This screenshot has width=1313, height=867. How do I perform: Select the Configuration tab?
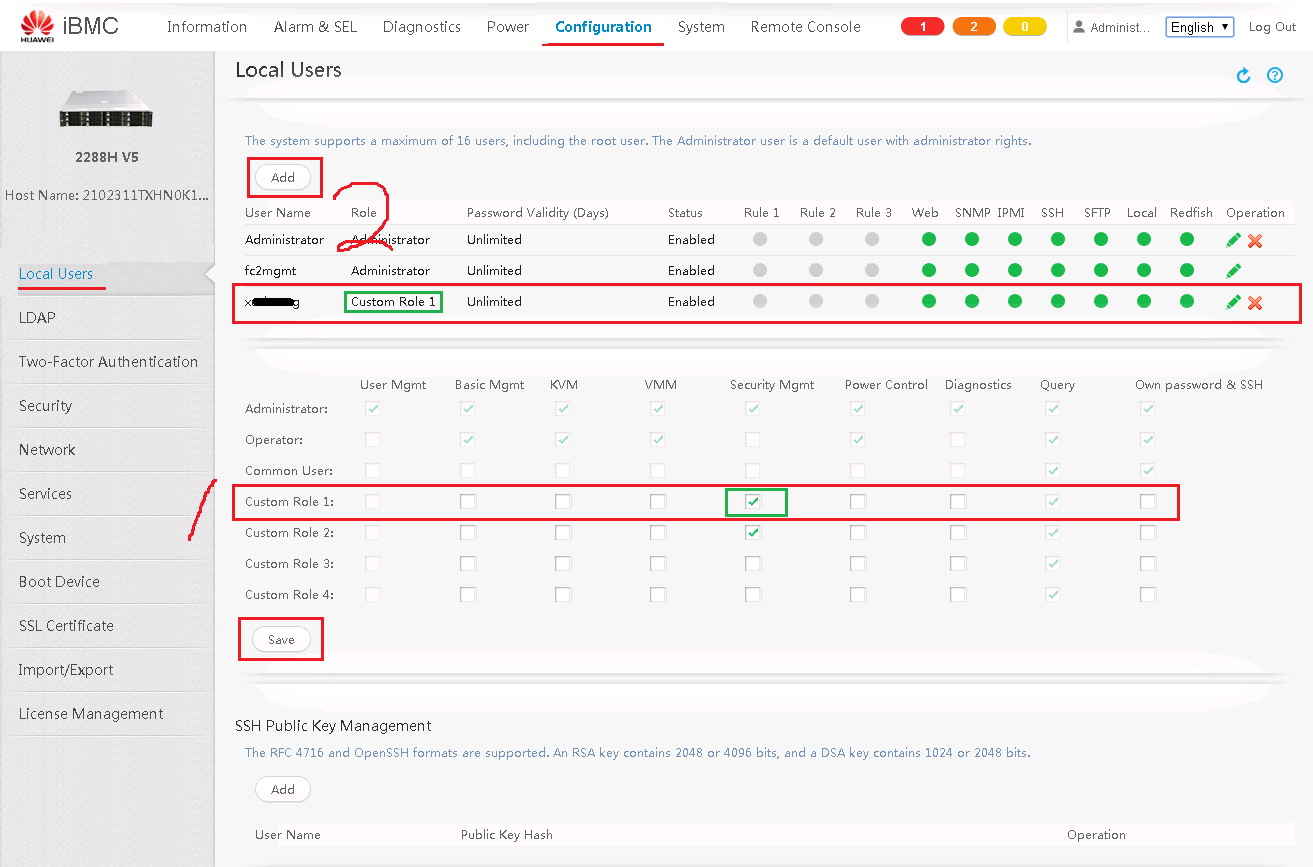(x=603, y=27)
